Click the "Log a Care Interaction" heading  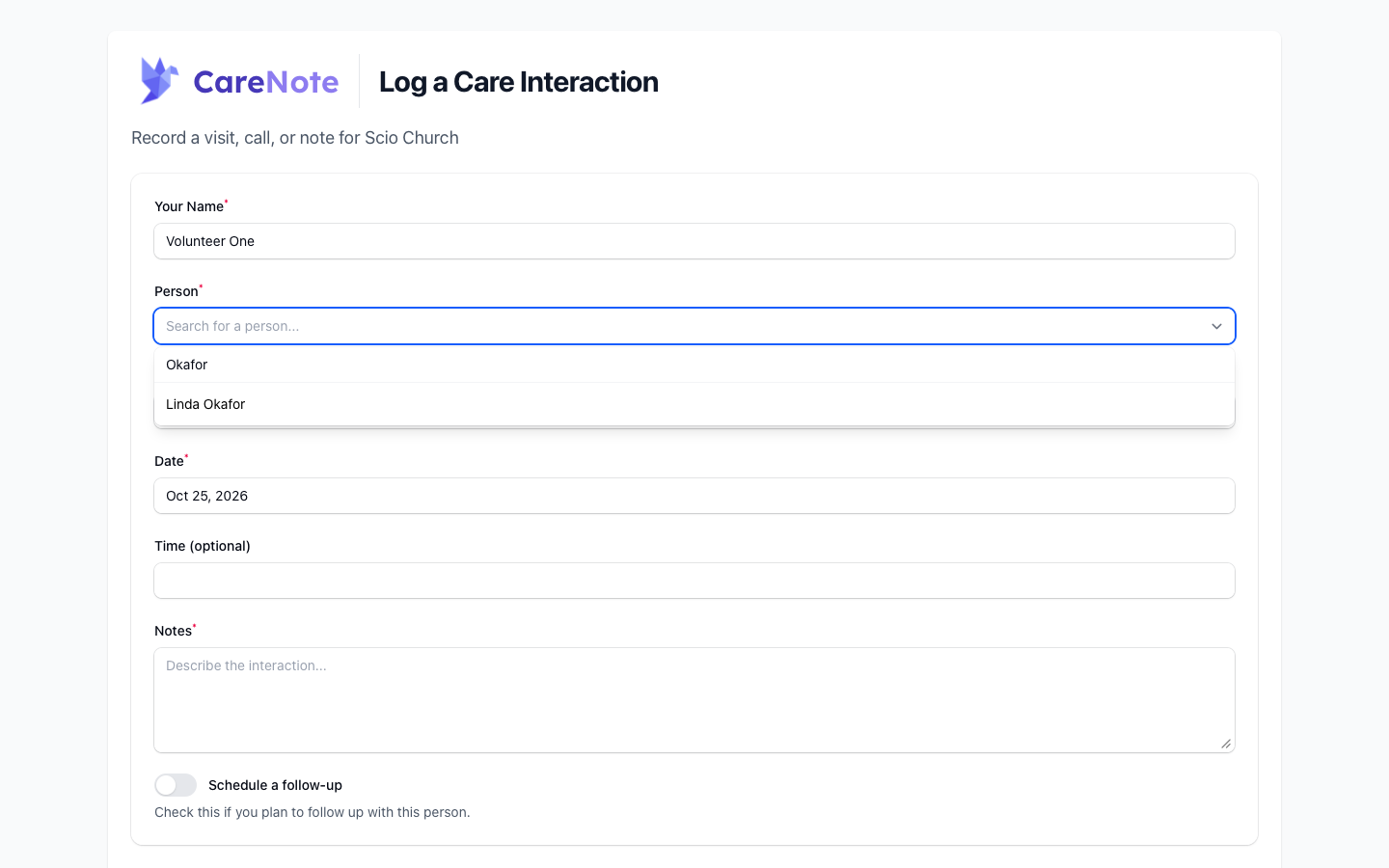[519, 82]
